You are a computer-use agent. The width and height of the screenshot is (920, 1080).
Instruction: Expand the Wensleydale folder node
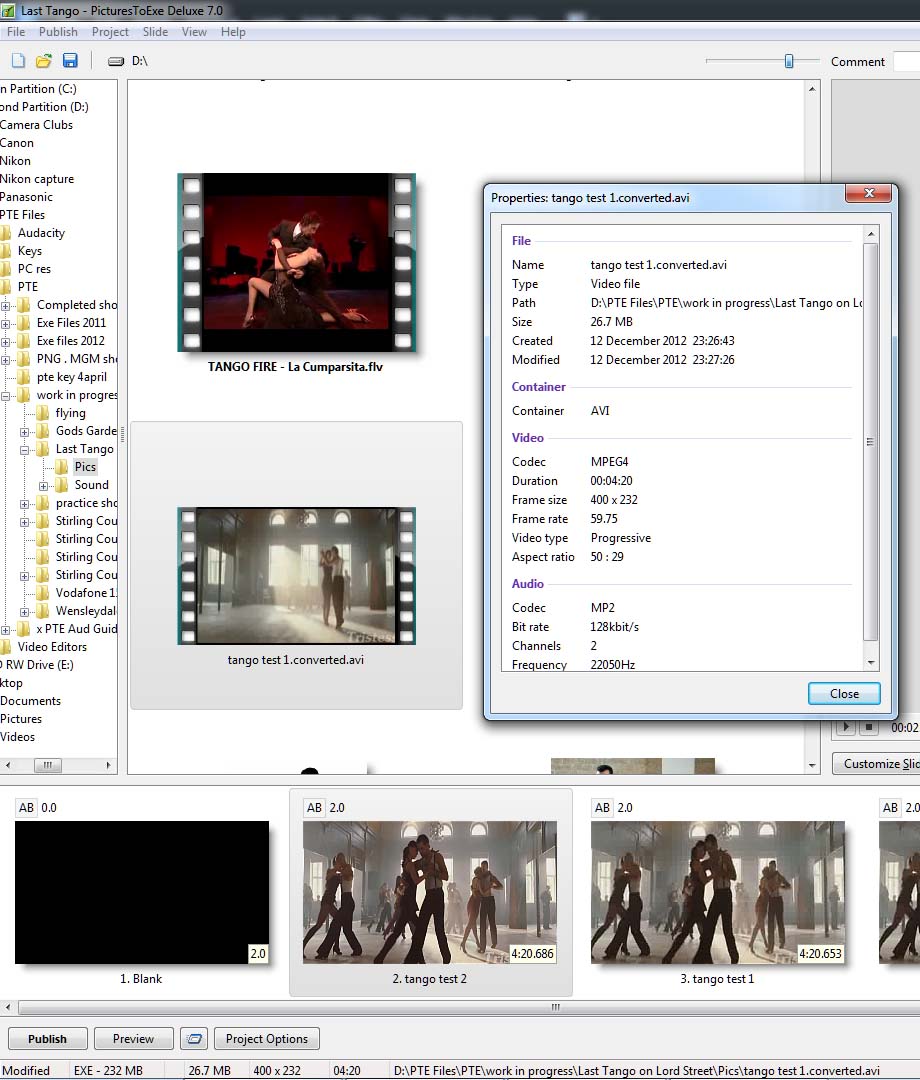24,612
